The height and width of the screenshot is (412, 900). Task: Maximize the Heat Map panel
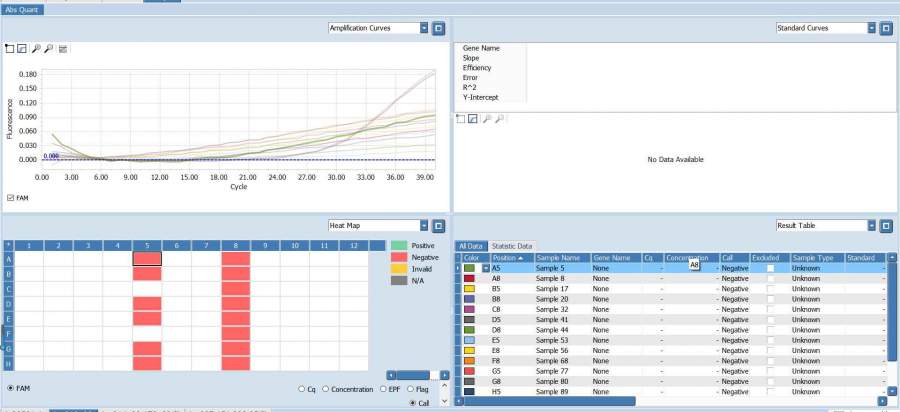click(438, 226)
